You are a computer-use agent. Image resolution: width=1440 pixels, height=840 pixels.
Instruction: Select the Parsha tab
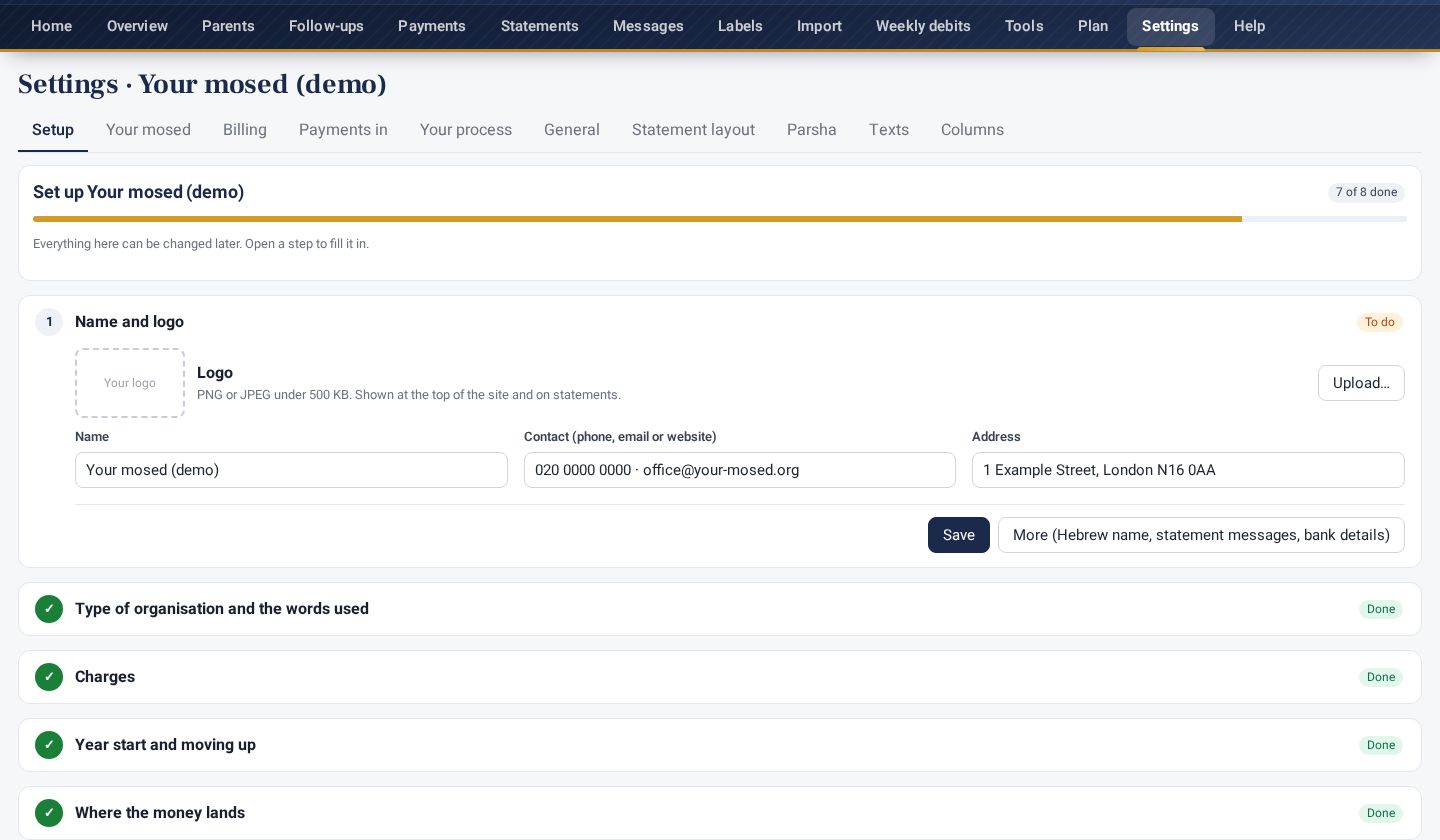point(812,130)
